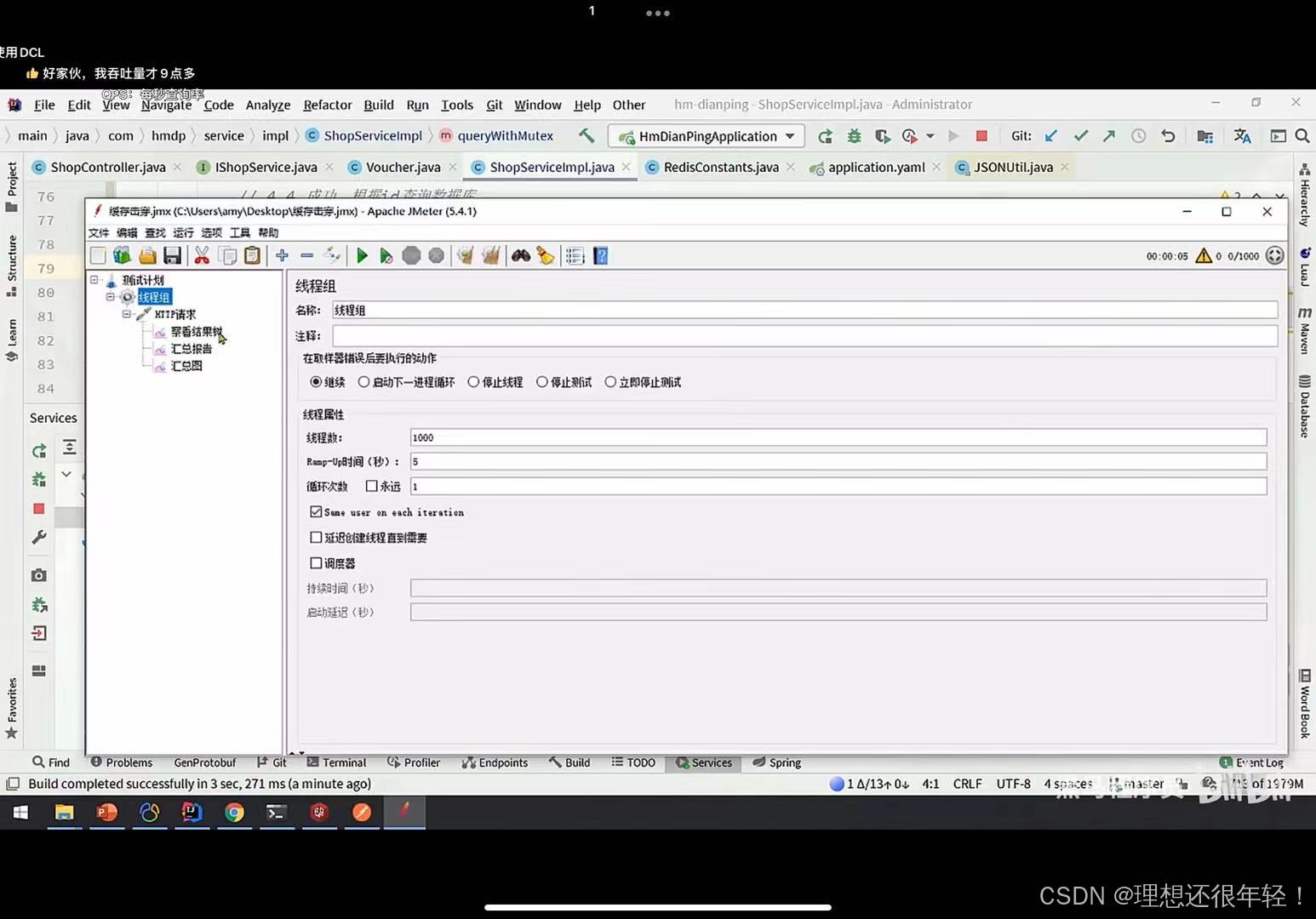This screenshot has width=1316, height=919.
Task: Click the expand chevron in Services panel
Action: coord(66,474)
